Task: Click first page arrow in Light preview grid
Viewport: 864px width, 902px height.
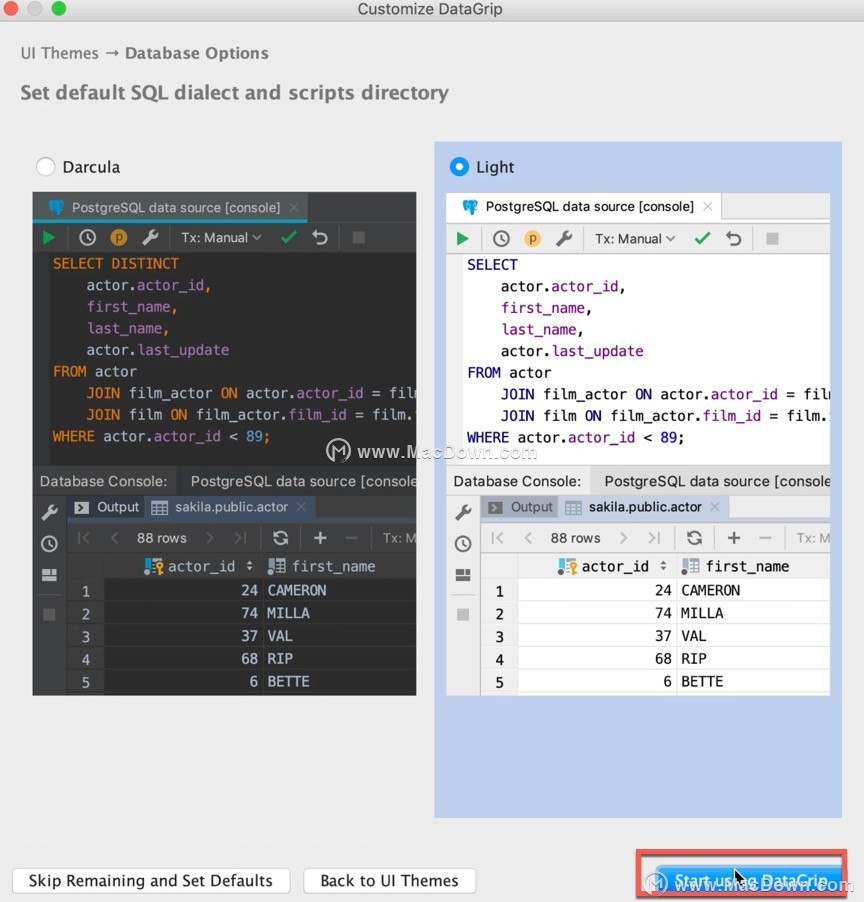Action: 498,538
